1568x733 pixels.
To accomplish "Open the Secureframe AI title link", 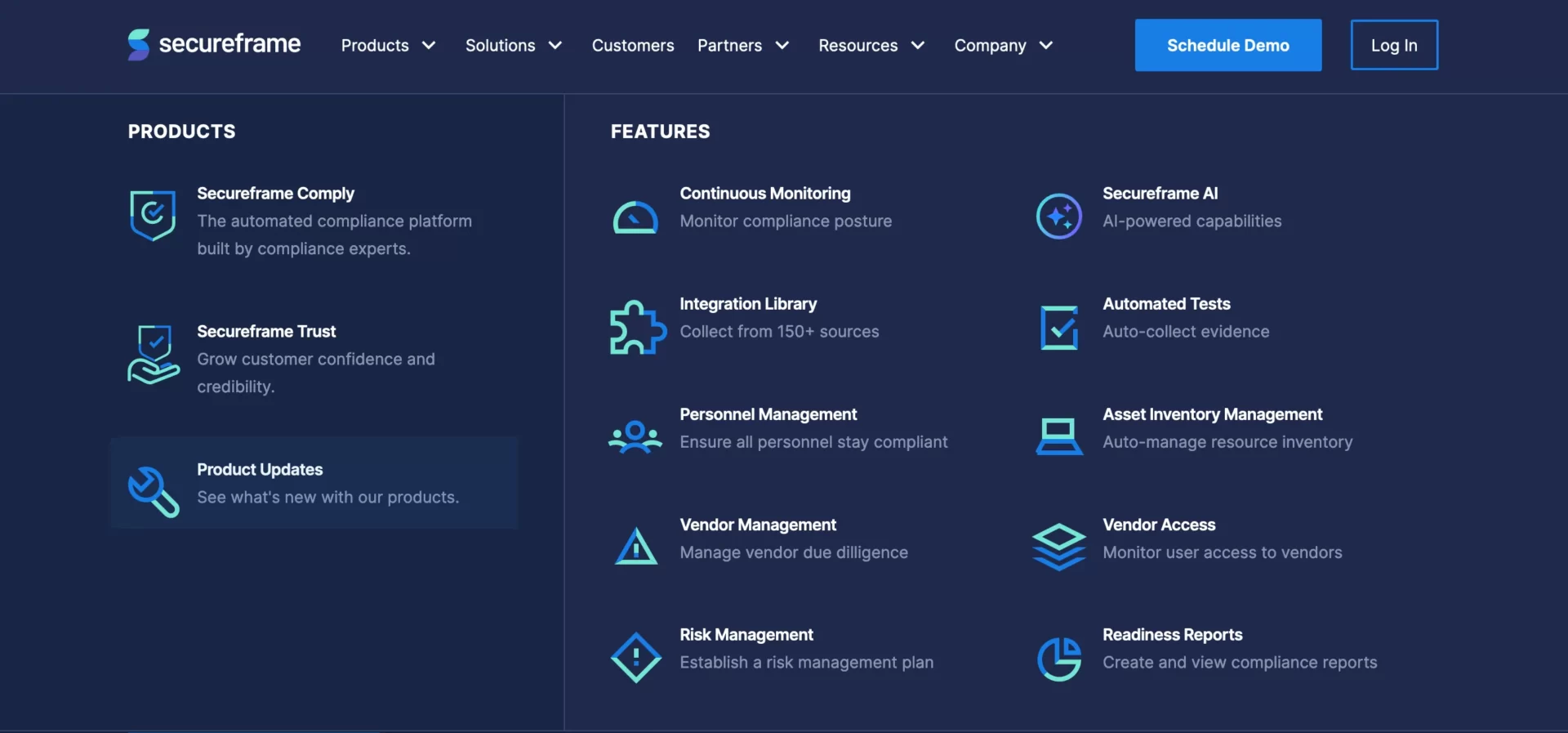I will pyautogui.click(x=1160, y=194).
